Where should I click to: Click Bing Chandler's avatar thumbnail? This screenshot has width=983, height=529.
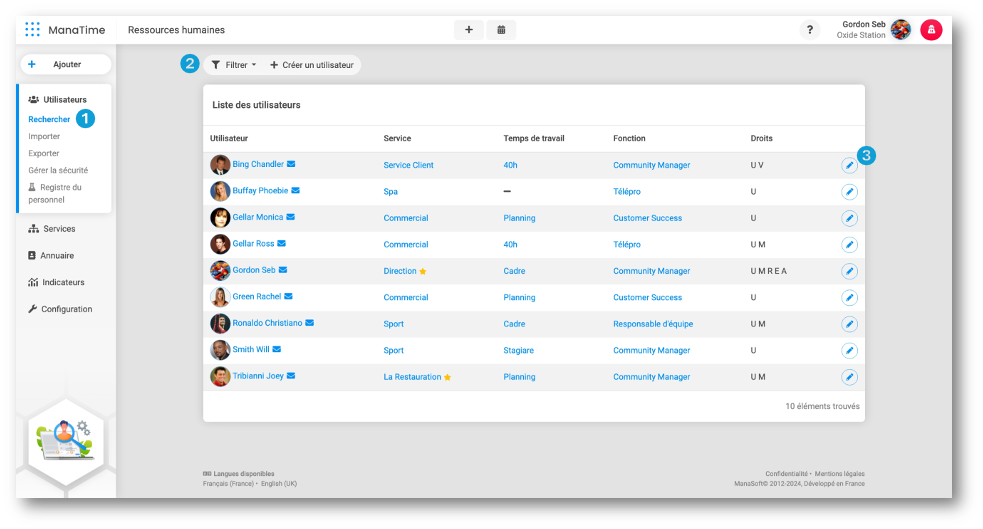coord(220,165)
